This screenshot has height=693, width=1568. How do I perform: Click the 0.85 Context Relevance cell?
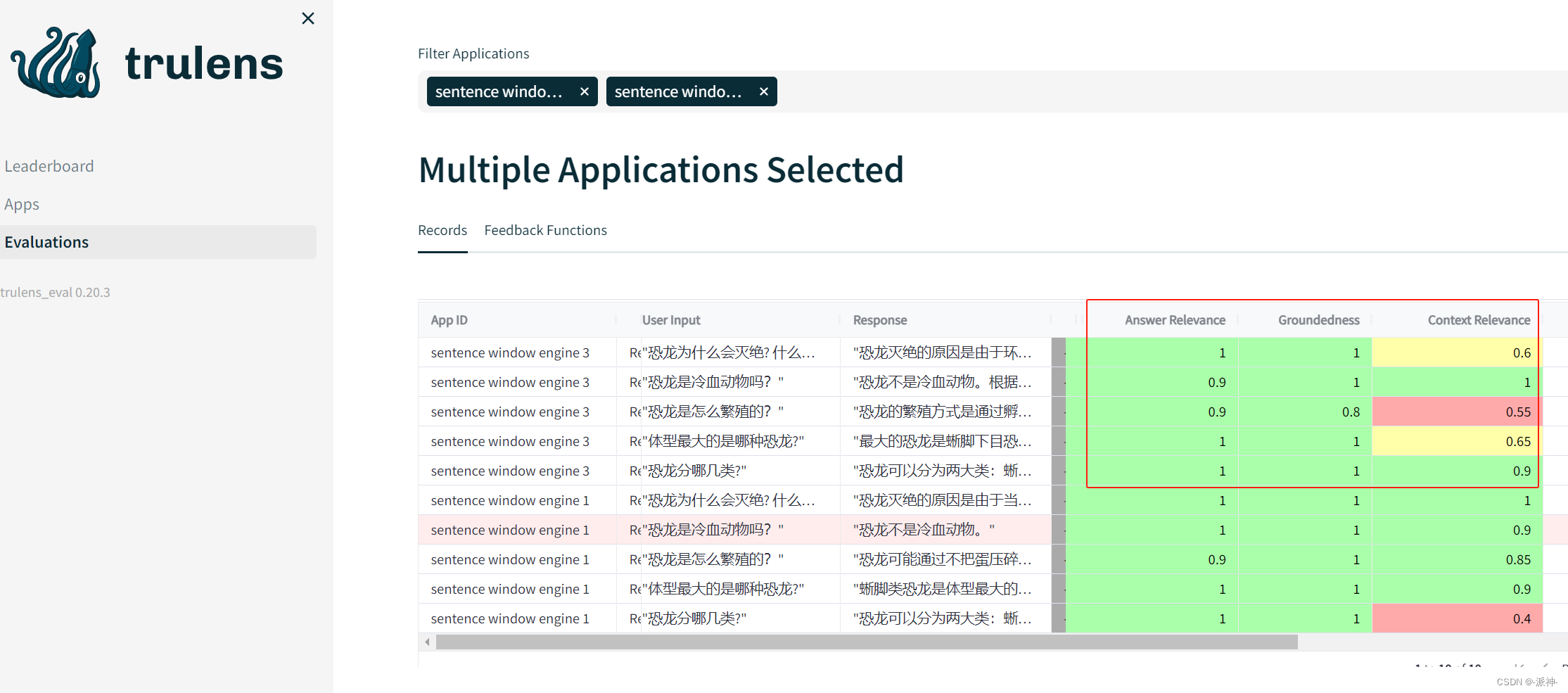[1457, 559]
